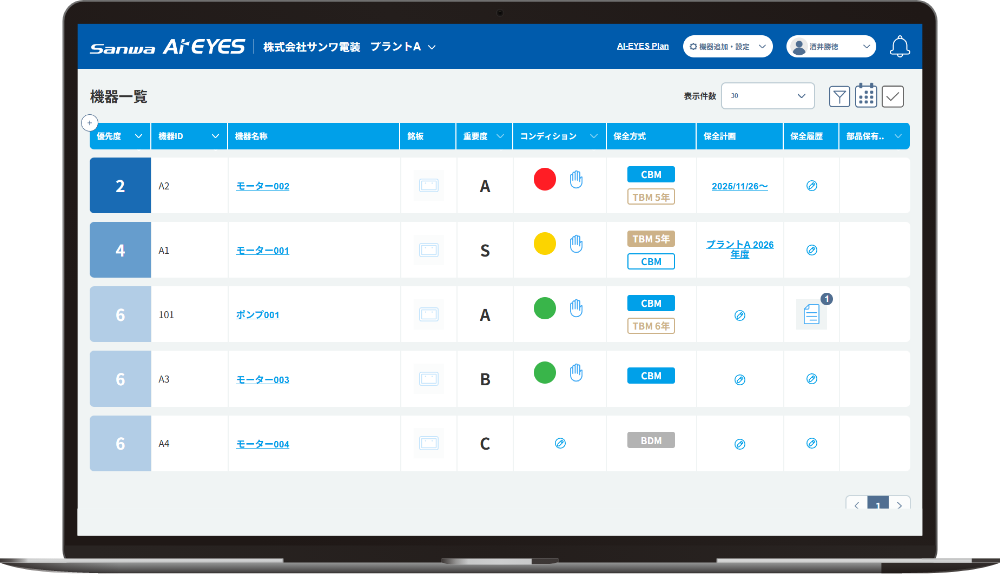Screen dimensions: 1000x574
Task: Open maintenance history document icon for ポンプ001
Action: pyautogui.click(x=811, y=315)
